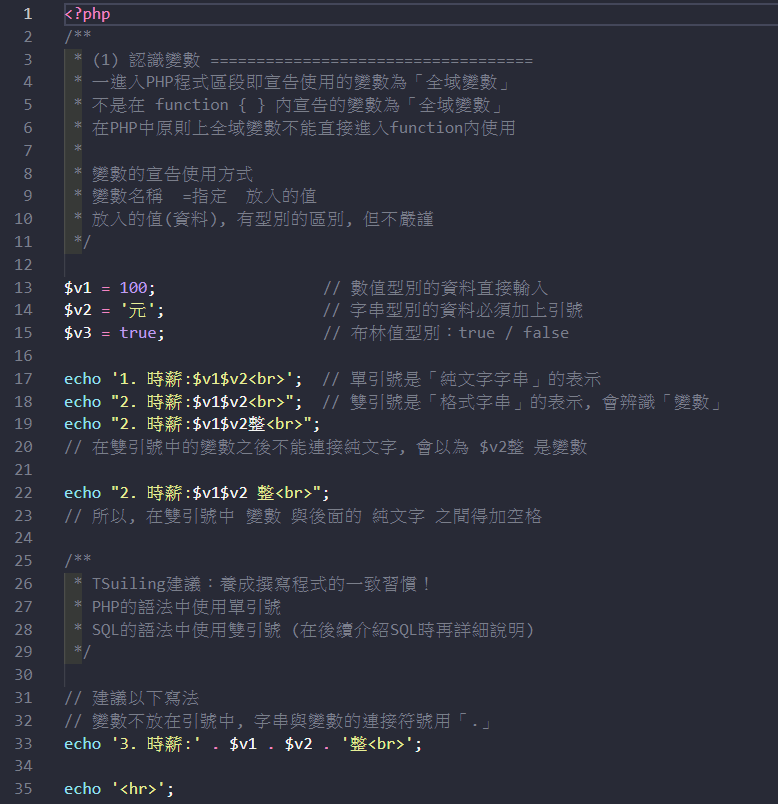Click the 'true / false' comment on line 15
Screen dimensions: 778x804
tap(513, 333)
